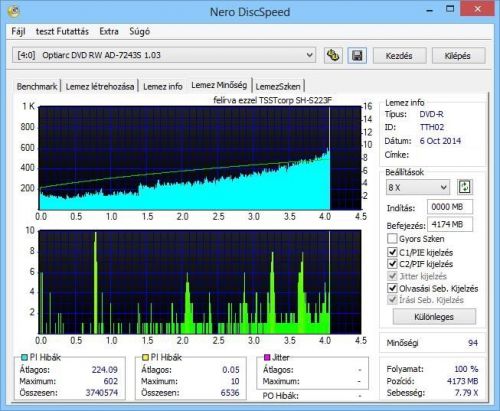Image resolution: width=500 pixels, height=411 pixels.
Task: Click the disabled Írási Seb. Kijelzés checkbox
Action: pos(392,300)
